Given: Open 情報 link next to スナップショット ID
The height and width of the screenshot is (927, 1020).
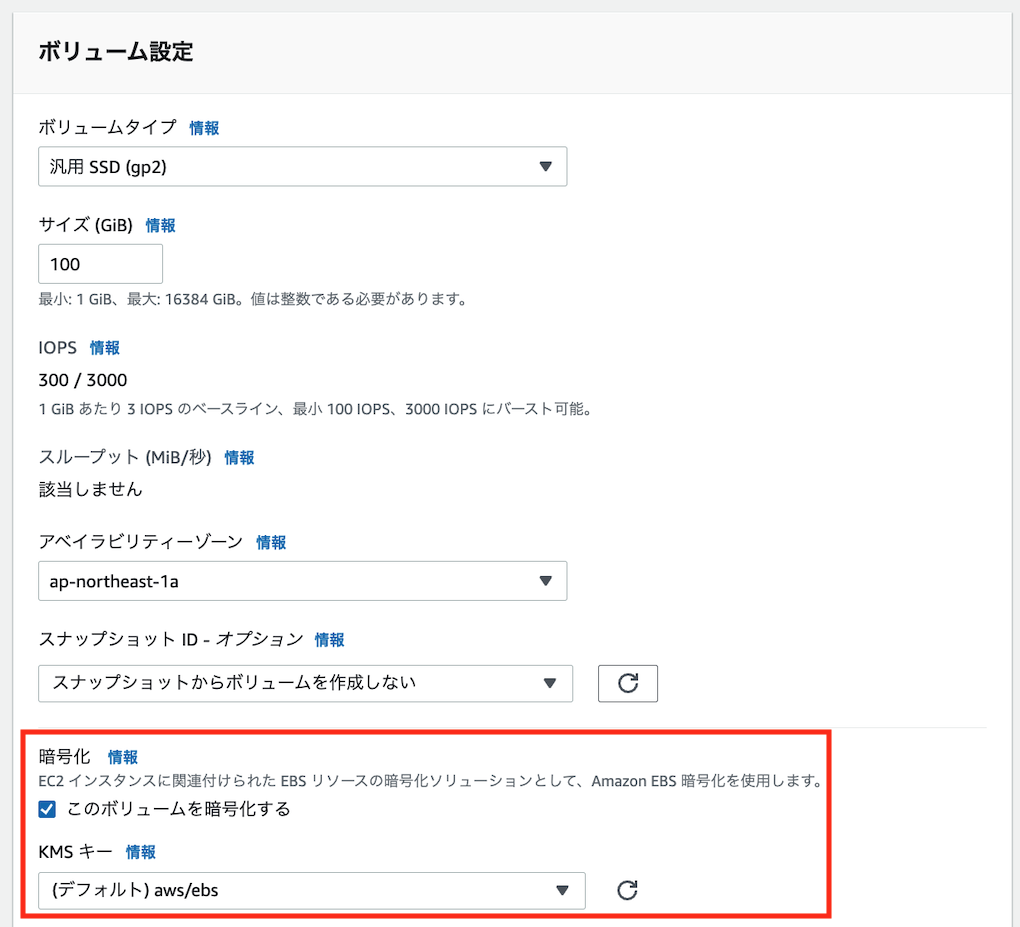Looking at the screenshot, I should point(330,640).
